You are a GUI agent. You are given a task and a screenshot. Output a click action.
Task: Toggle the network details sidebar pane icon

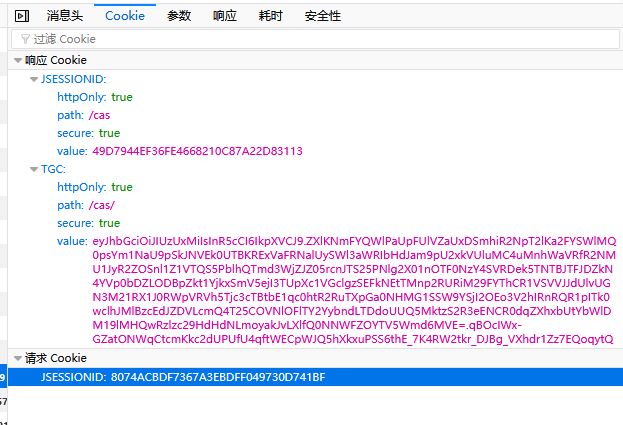pyautogui.click(x=22, y=16)
